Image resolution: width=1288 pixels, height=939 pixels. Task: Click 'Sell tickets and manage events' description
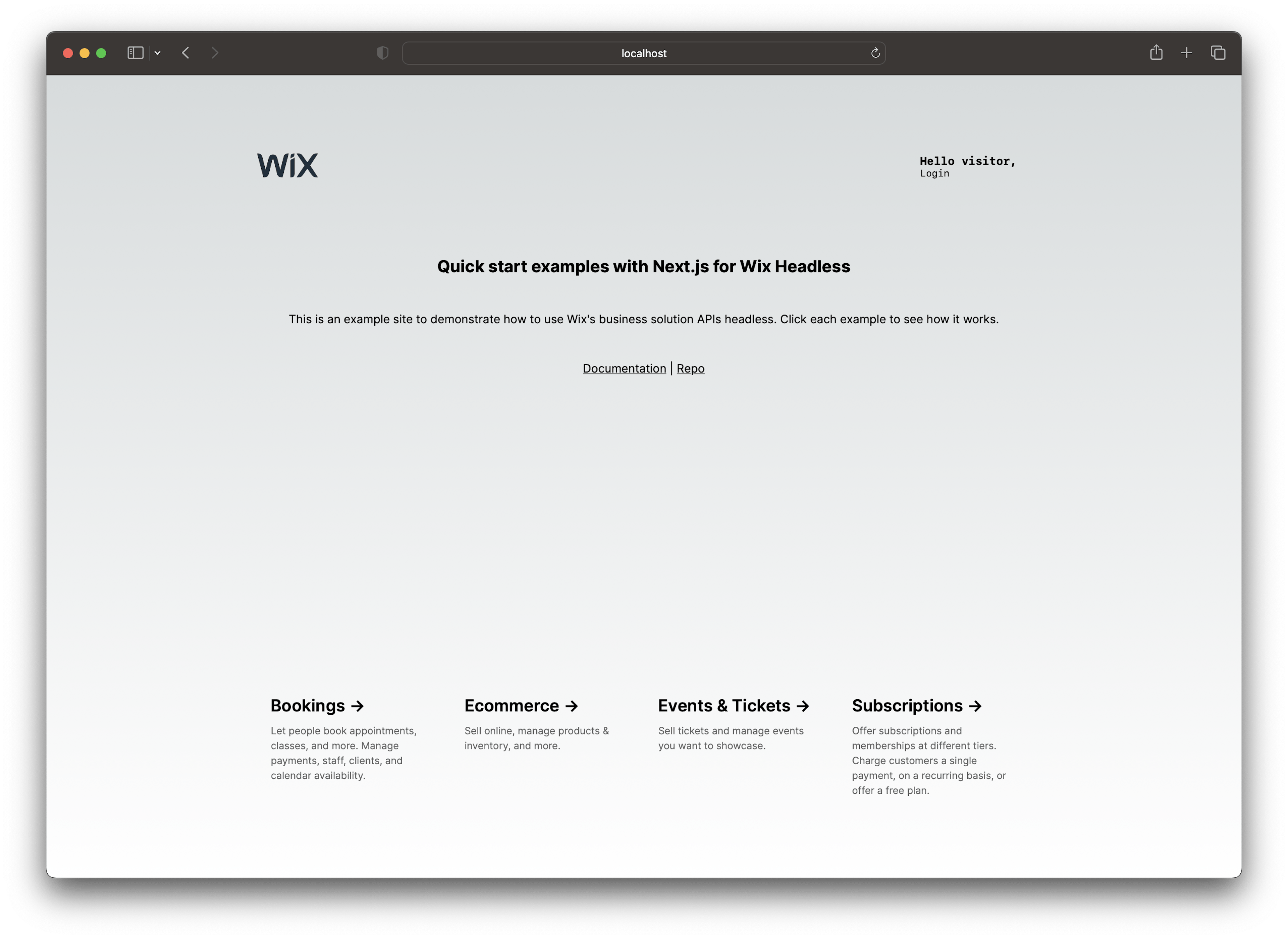point(731,738)
